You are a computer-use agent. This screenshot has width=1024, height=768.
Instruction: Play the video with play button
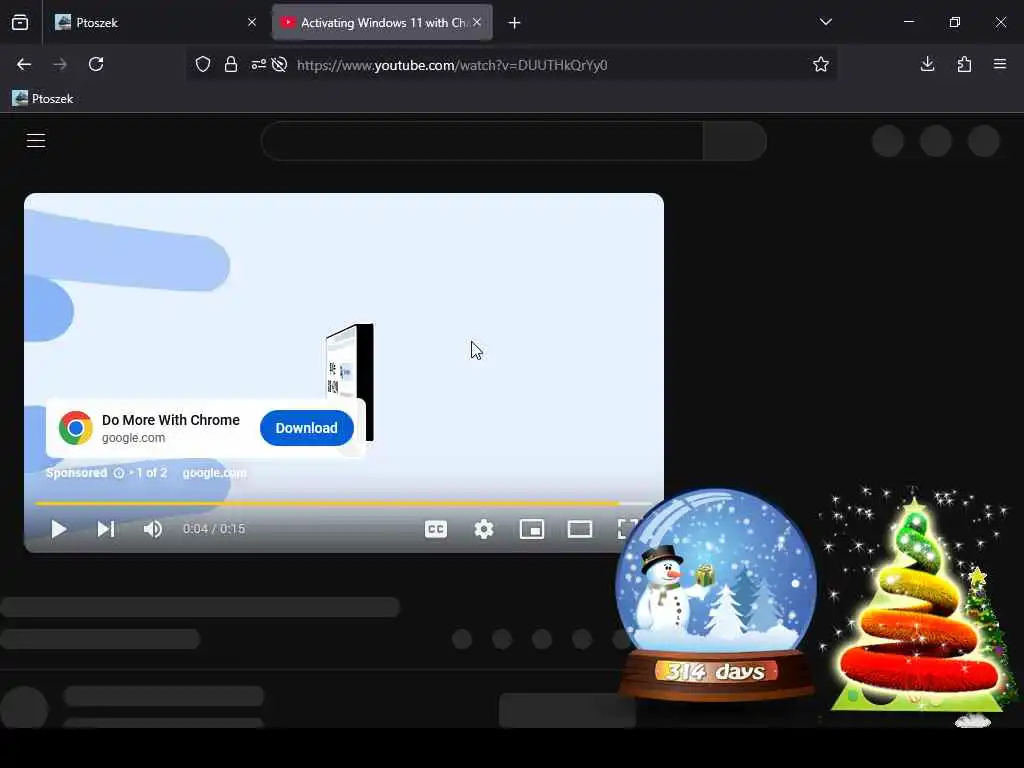pyautogui.click(x=58, y=529)
